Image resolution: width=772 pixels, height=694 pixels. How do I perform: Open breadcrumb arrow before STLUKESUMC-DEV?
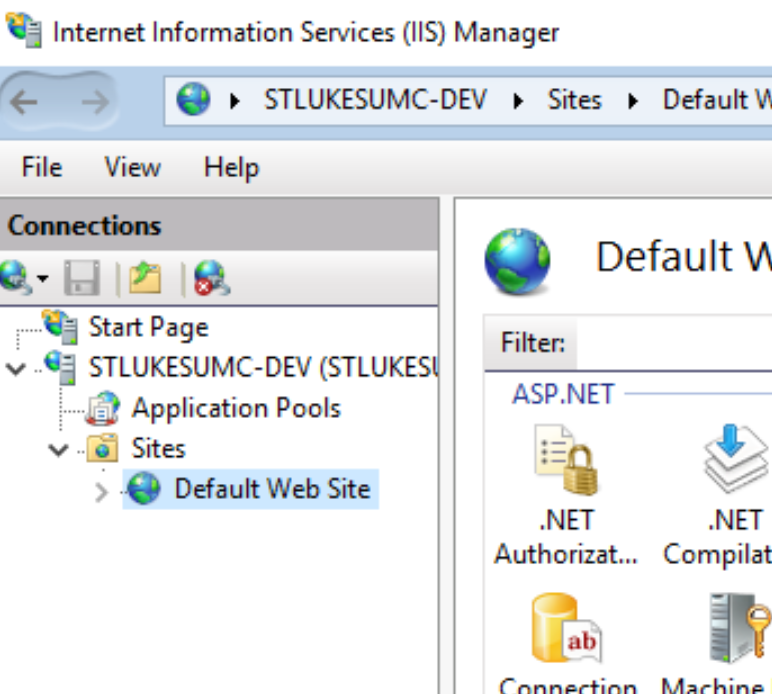click(235, 101)
